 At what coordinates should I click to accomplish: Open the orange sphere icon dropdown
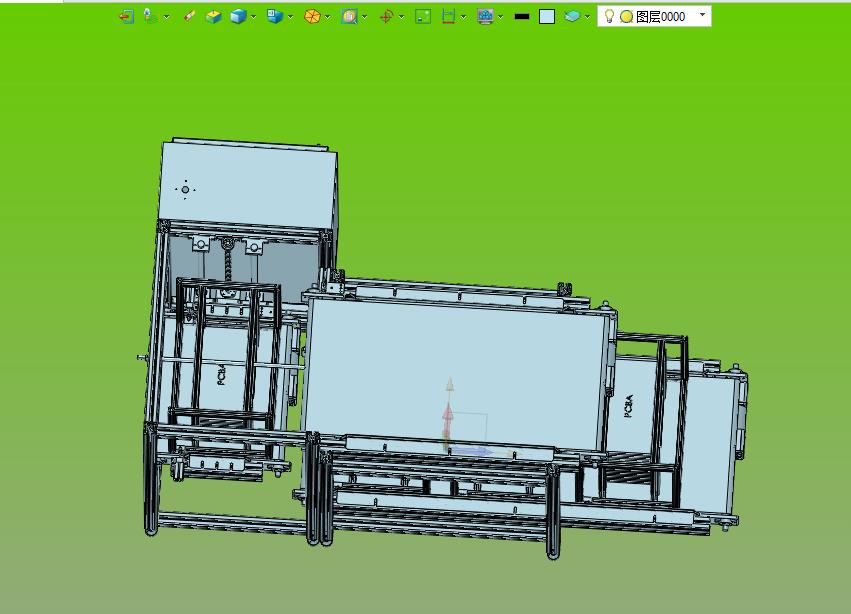(x=327, y=17)
